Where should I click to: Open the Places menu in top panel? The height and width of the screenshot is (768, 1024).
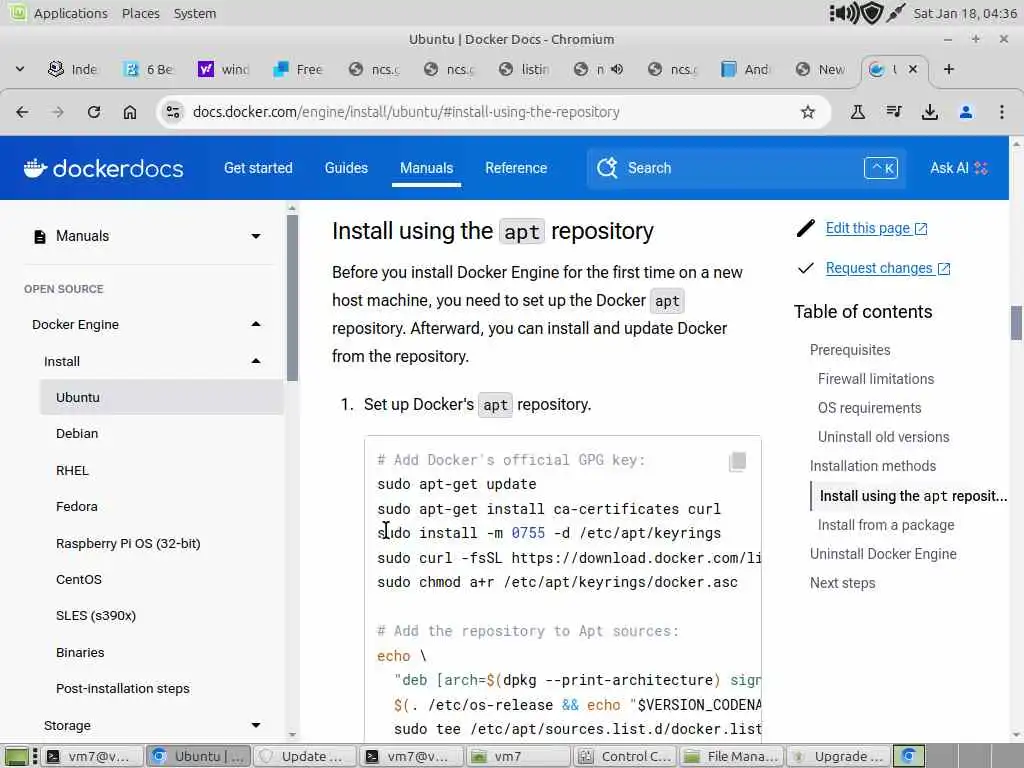(140, 13)
